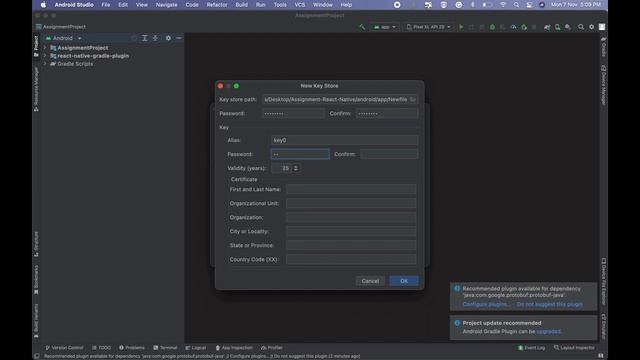Click the Make Project hammer icon

point(362,27)
